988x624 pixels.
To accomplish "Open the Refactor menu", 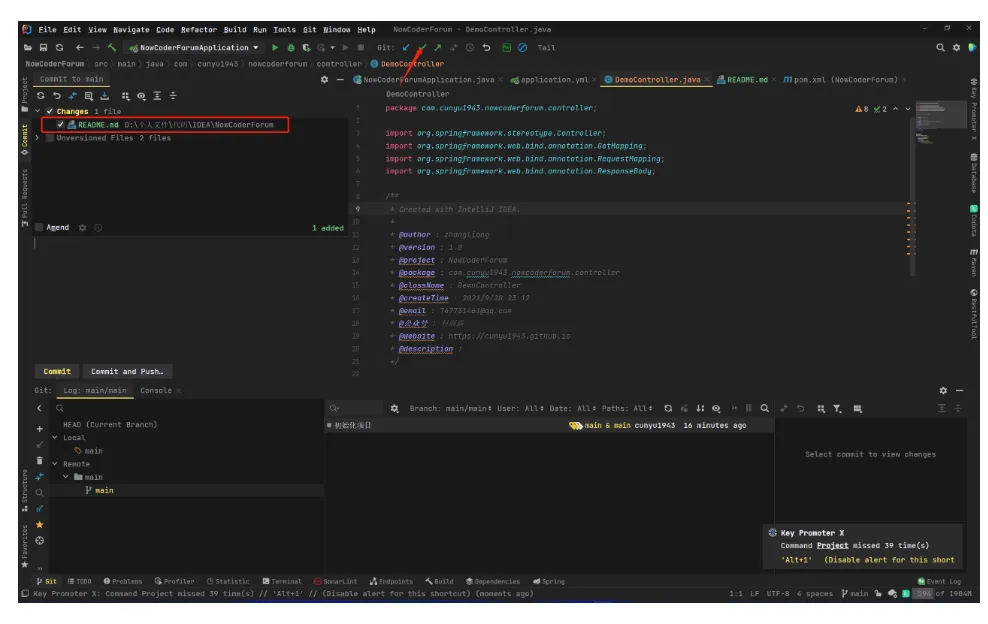I will (198, 30).
